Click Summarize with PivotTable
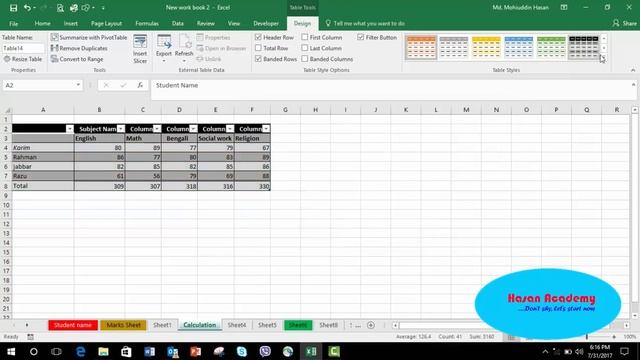 click(x=89, y=37)
